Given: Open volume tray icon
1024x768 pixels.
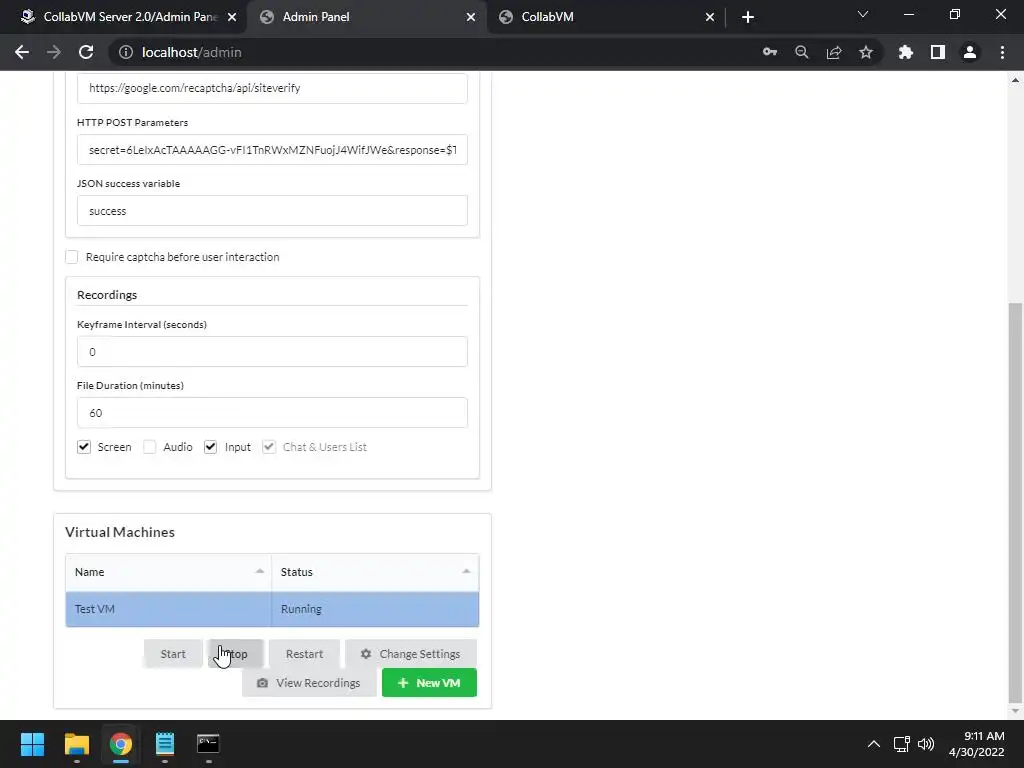Looking at the screenshot, I should (926, 744).
